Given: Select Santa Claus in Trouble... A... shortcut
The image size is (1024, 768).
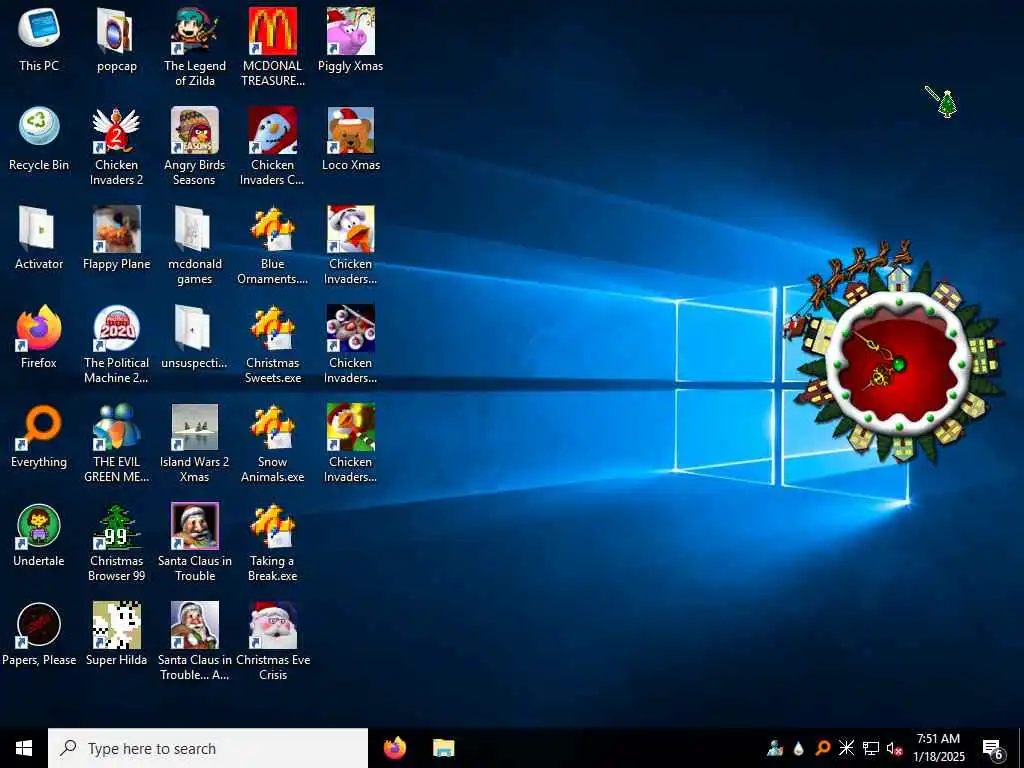Looking at the screenshot, I should [x=195, y=641].
